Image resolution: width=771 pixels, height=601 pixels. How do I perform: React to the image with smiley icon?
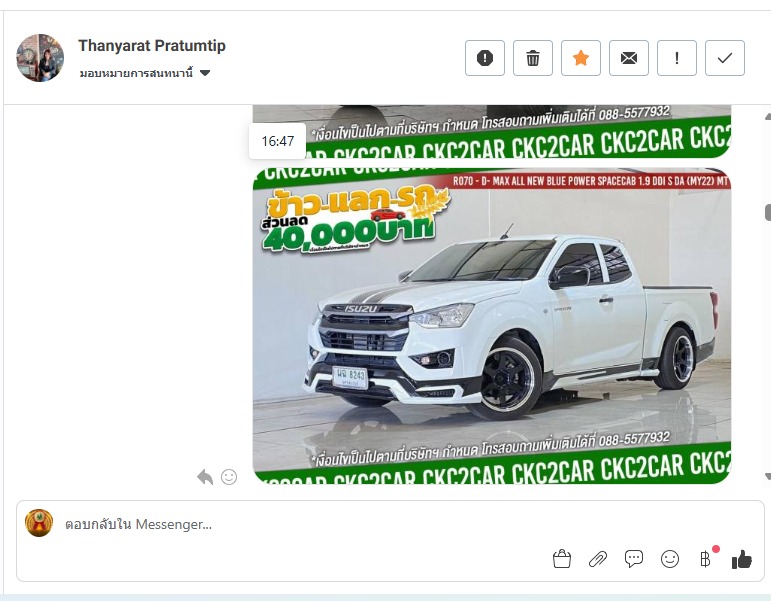tap(229, 477)
